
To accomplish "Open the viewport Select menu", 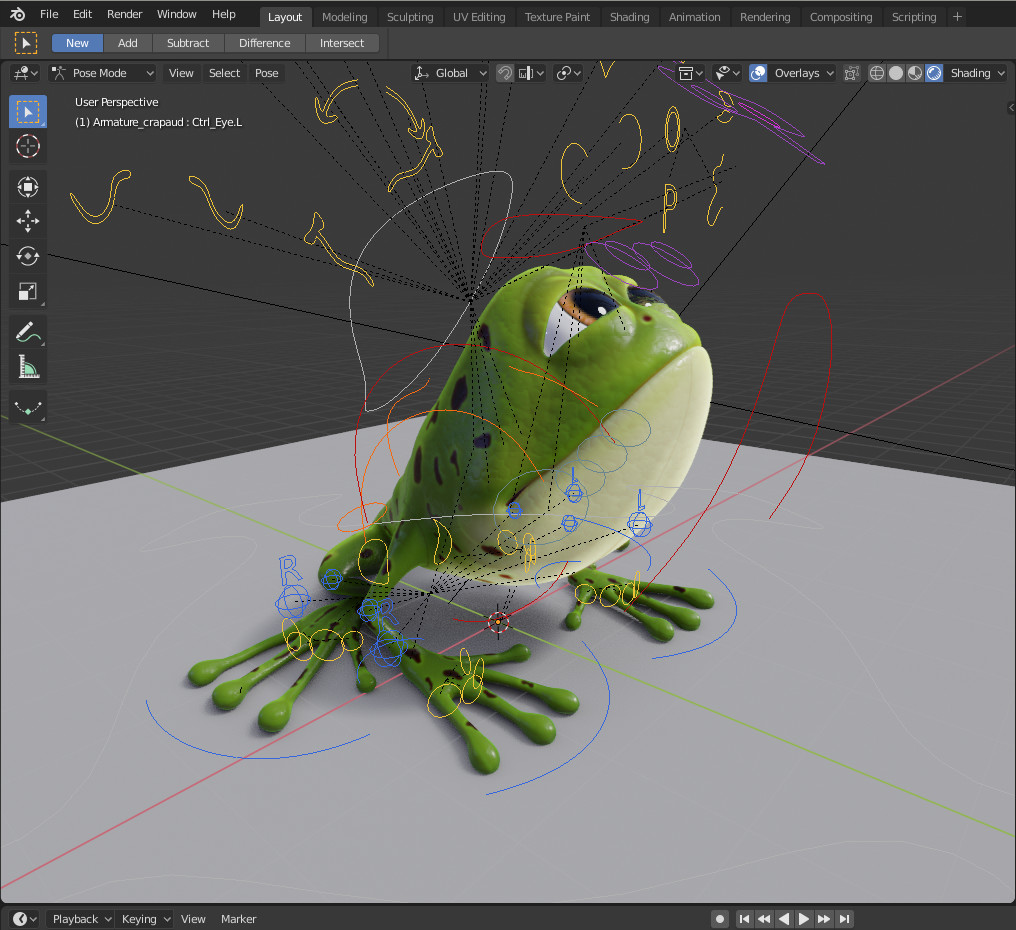I will click(x=224, y=73).
